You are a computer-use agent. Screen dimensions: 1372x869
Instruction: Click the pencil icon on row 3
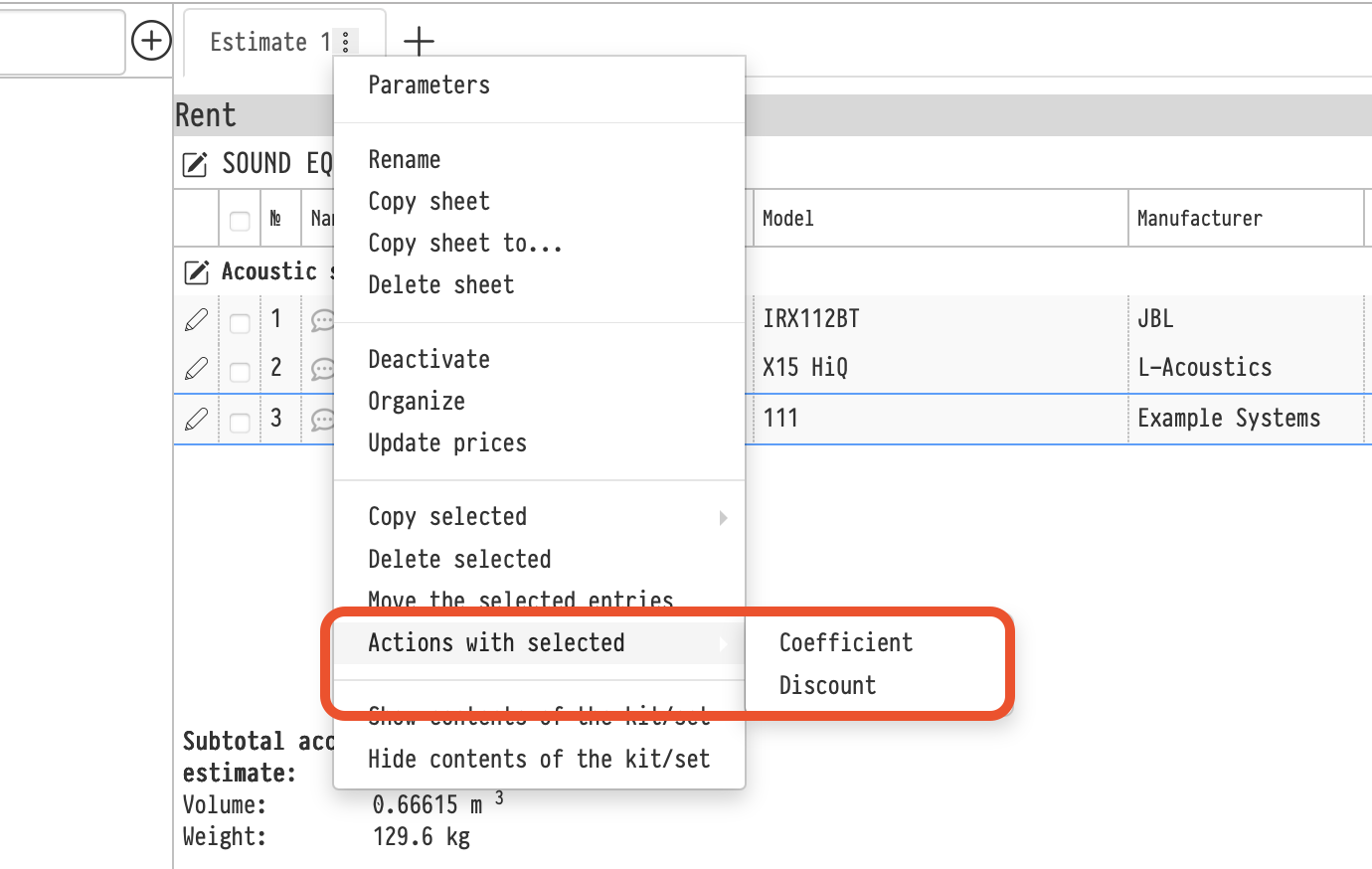pyautogui.click(x=197, y=420)
